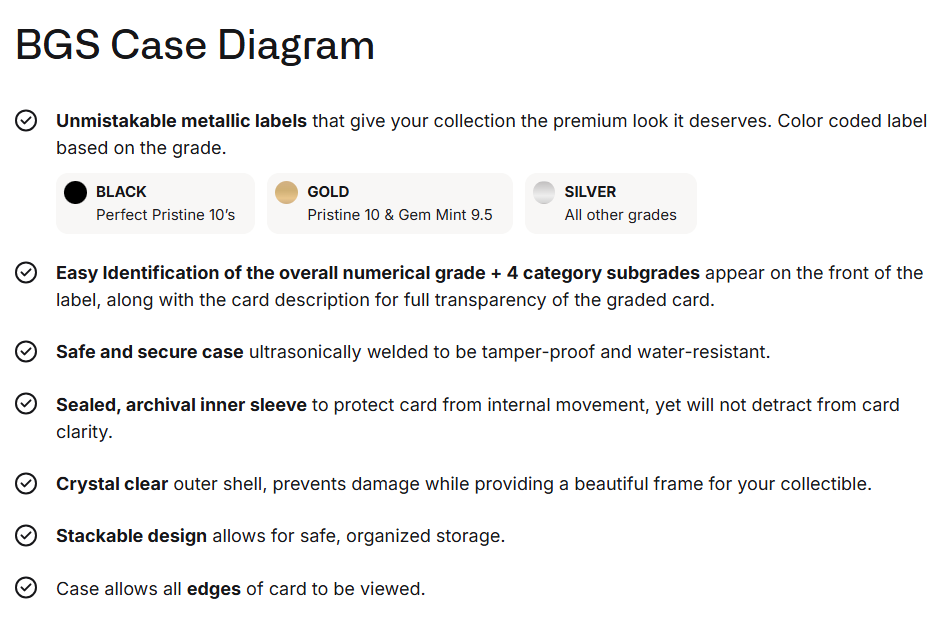Select the SILVER All other grades card
This screenshot has height=625, width=945.
pos(610,203)
